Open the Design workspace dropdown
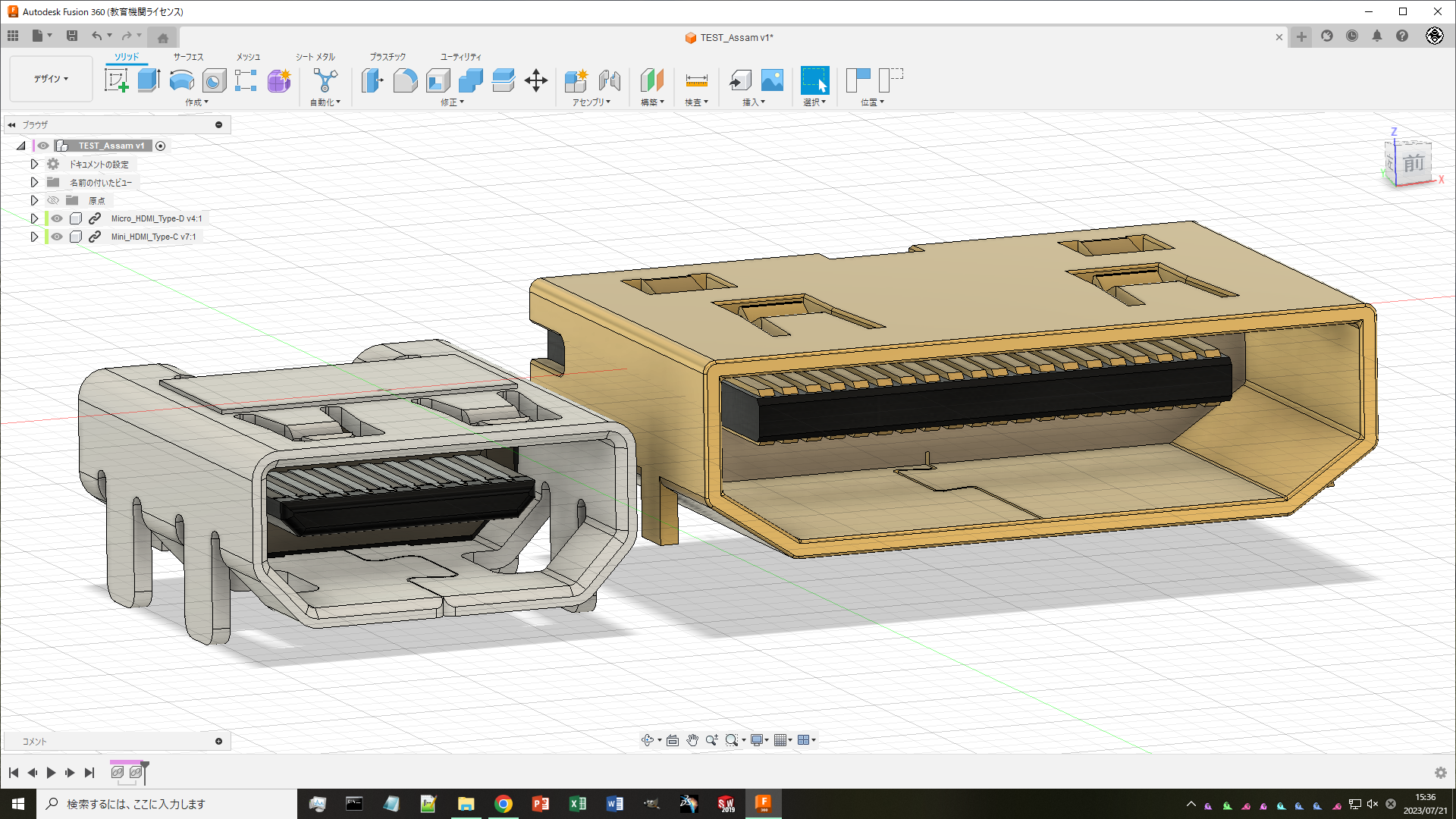Image resolution: width=1456 pixels, height=819 pixels. 51,79
